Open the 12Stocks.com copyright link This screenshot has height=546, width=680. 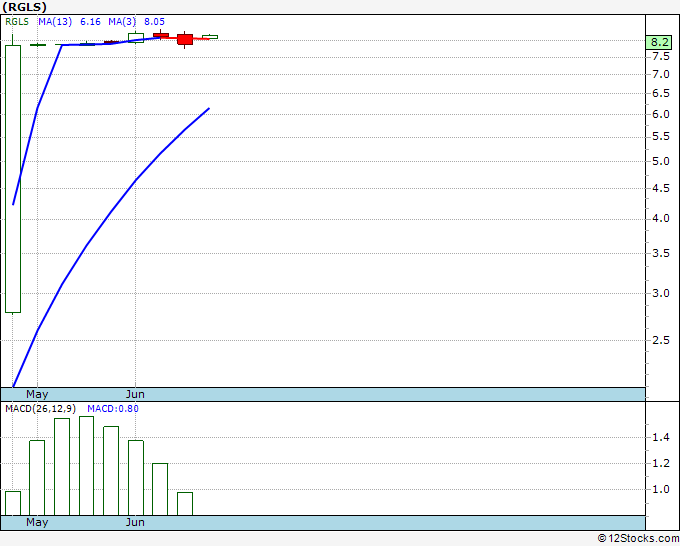pyautogui.click(x=638, y=538)
